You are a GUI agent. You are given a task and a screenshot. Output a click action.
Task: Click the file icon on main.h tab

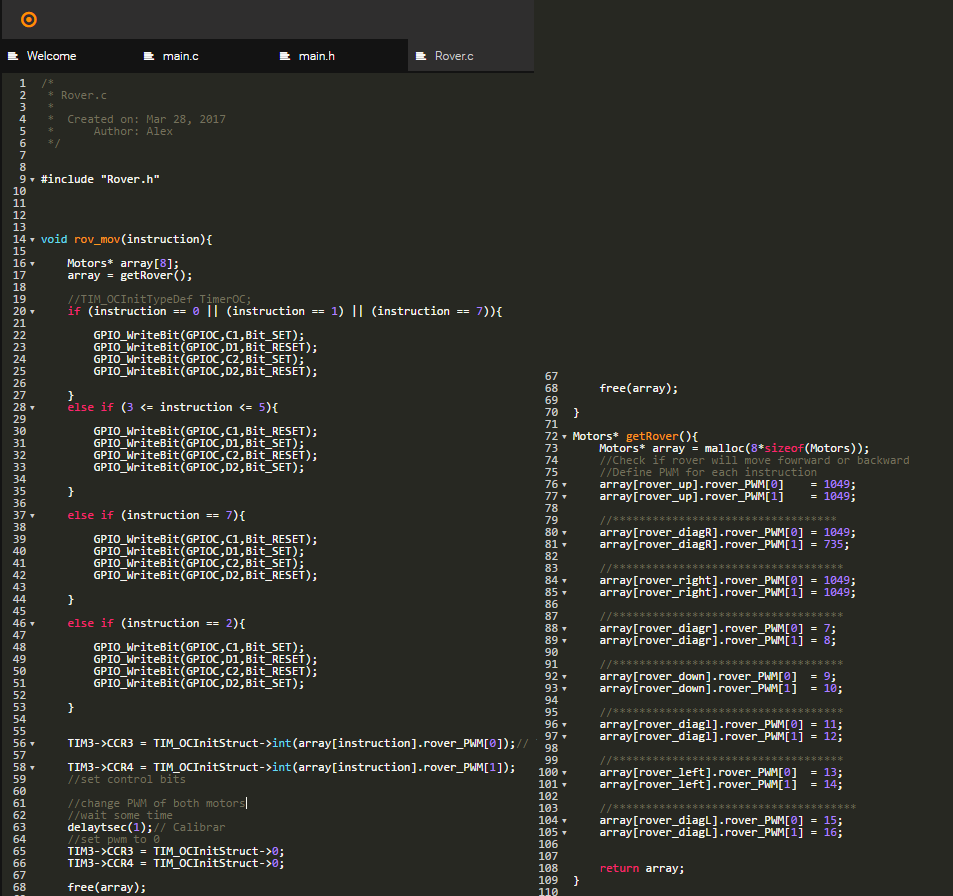click(286, 56)
